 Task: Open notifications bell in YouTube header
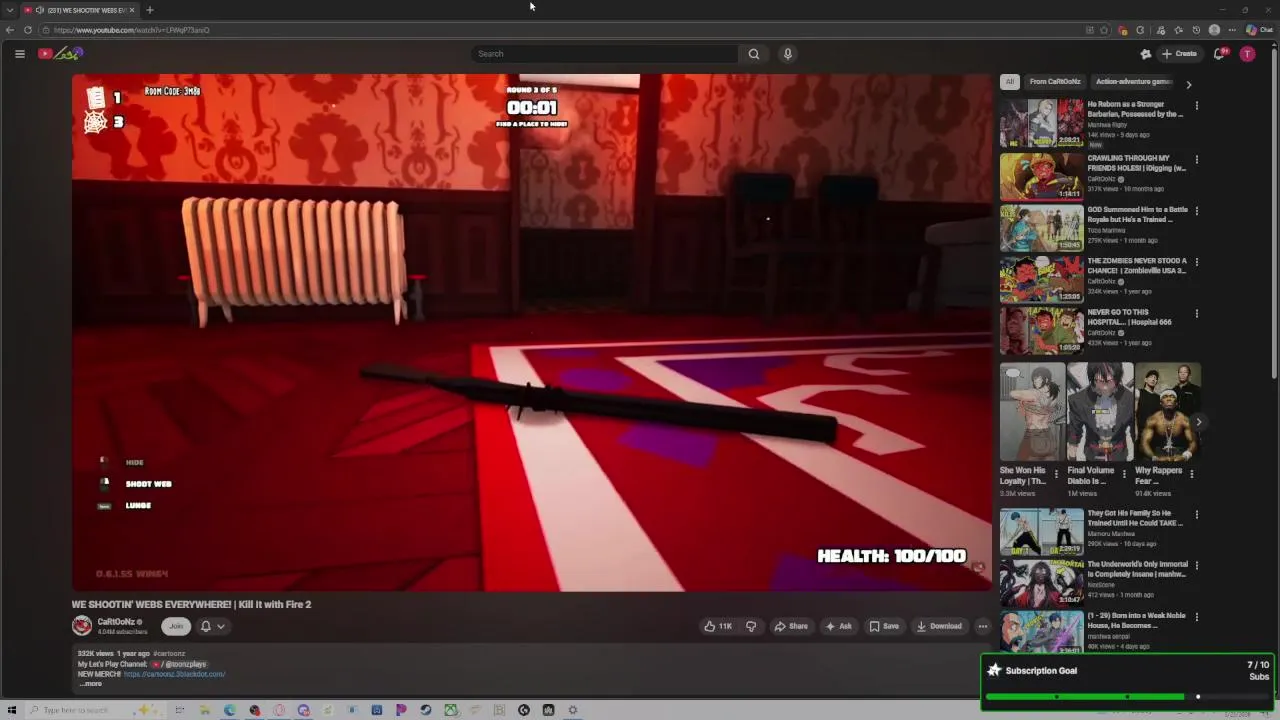(x=1219, y=54)
